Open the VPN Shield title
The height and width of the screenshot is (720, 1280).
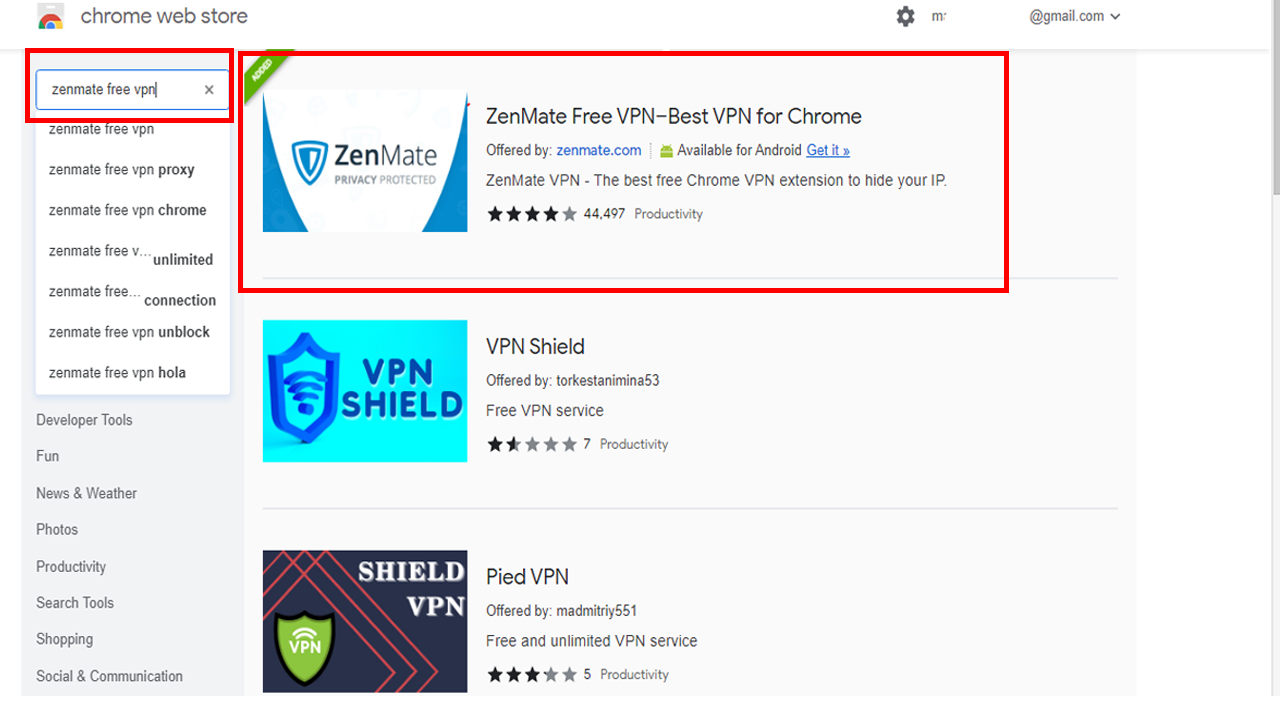[x=535, y=346]
